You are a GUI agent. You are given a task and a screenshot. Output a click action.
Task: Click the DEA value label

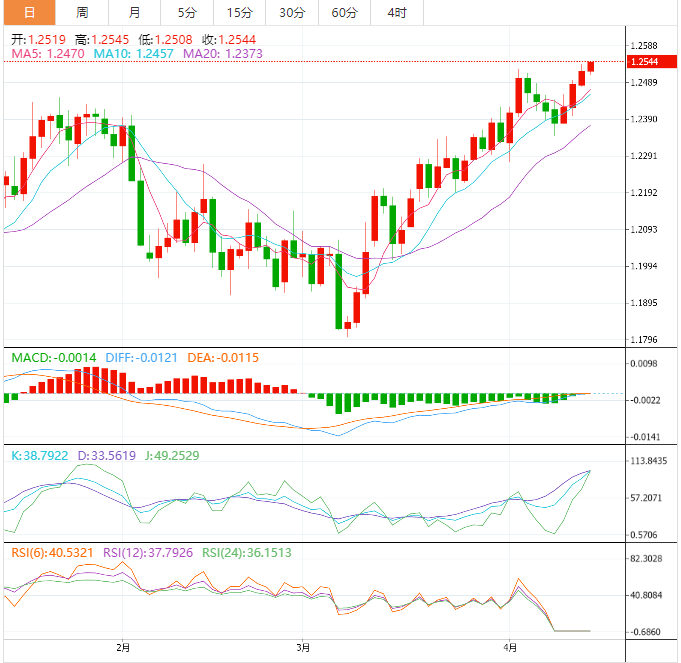[x=219, y=357]
